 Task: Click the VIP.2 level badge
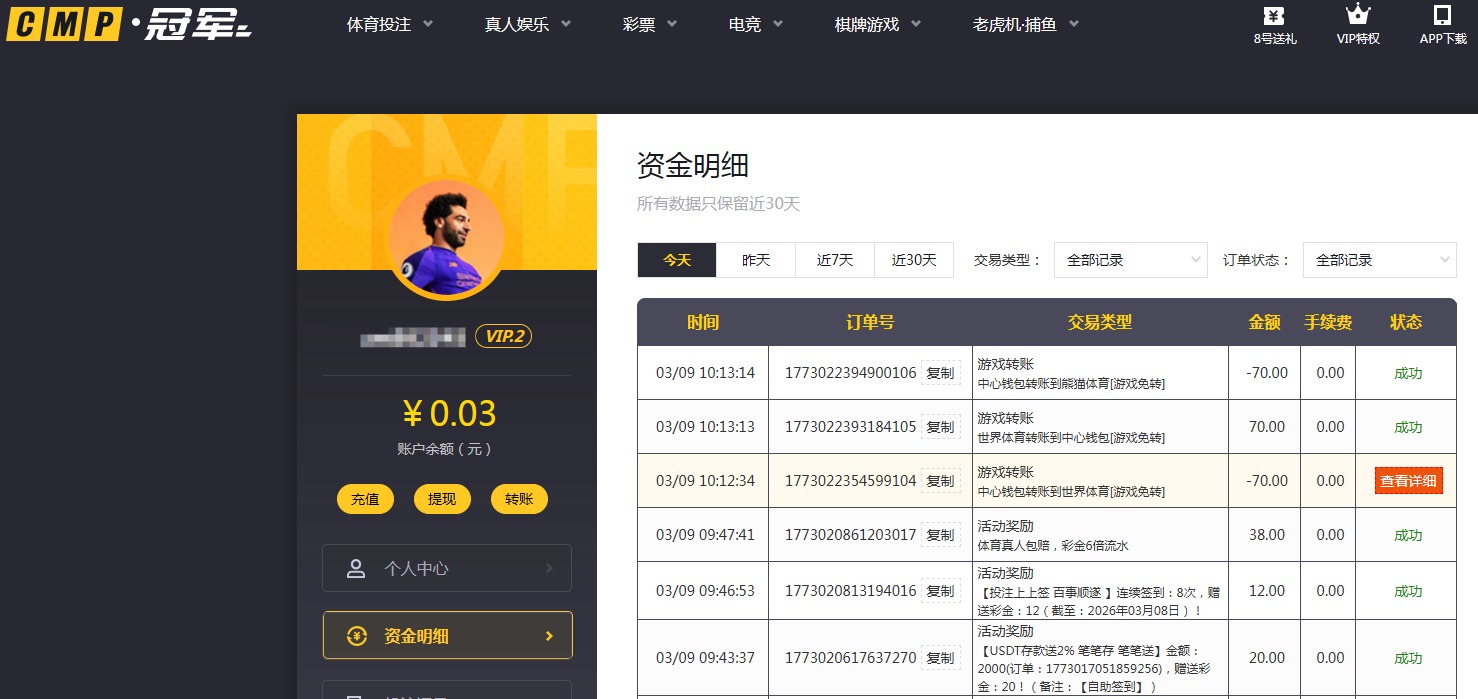click(504, 336)
